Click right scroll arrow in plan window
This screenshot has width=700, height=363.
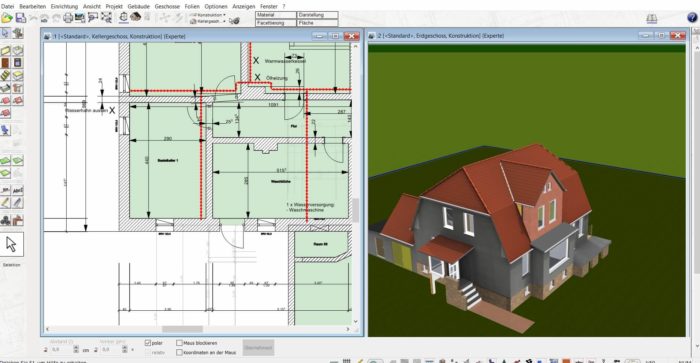coord(348,330)
